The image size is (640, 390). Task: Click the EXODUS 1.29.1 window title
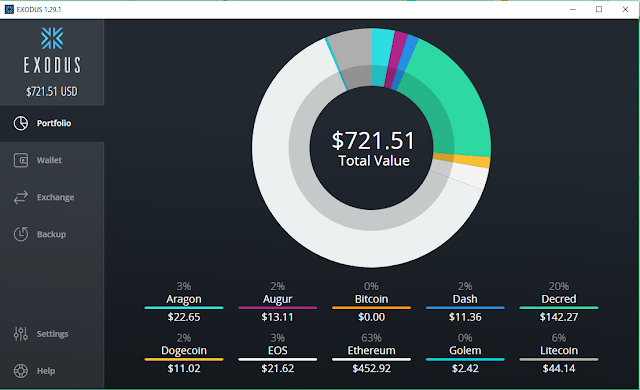(39, 9)
